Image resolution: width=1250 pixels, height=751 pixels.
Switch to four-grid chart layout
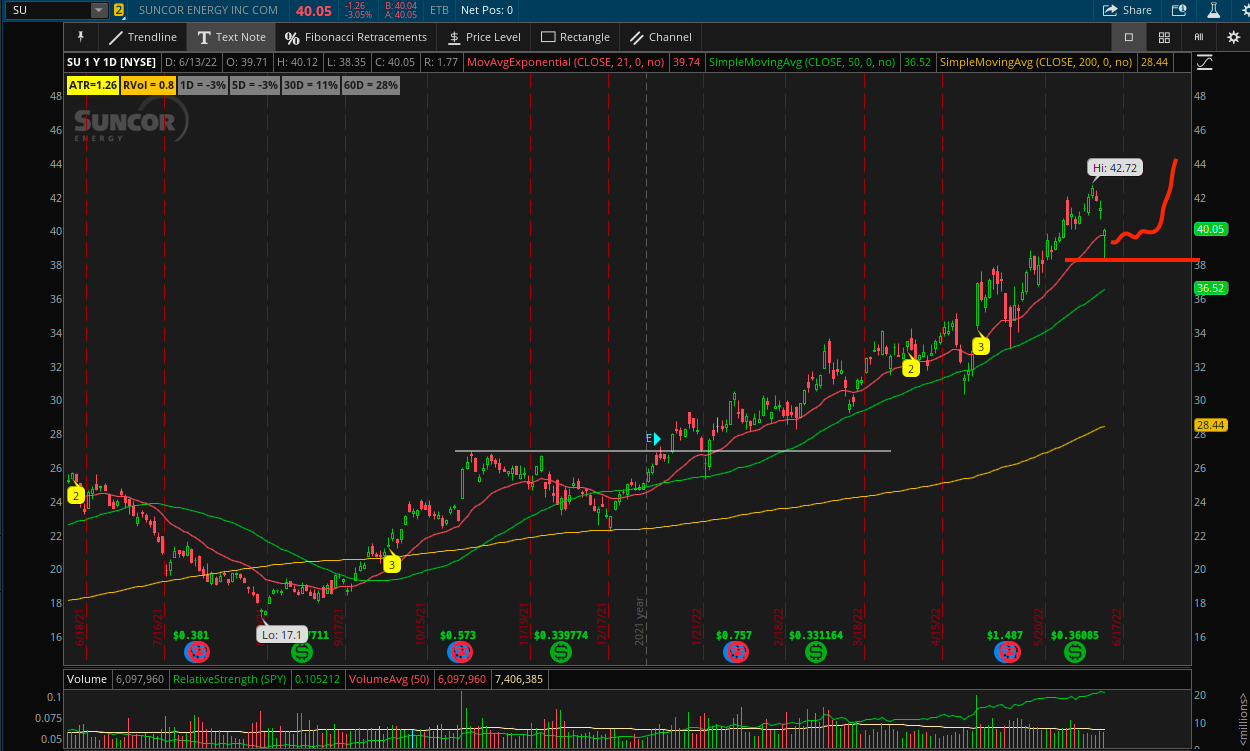pos(1164,37)
